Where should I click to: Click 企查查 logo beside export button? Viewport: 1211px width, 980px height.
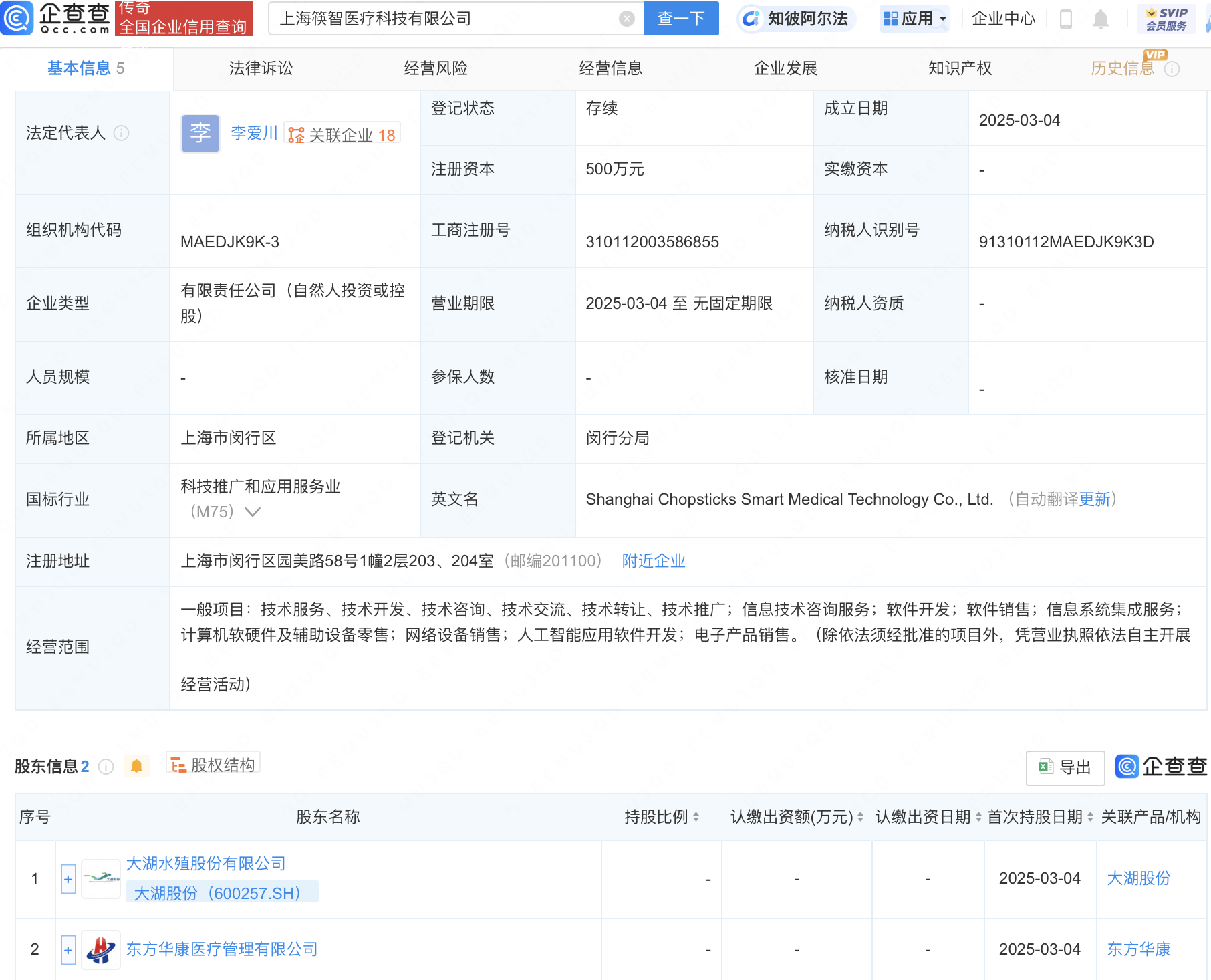pyautogui.click(x=1161, y=767)
